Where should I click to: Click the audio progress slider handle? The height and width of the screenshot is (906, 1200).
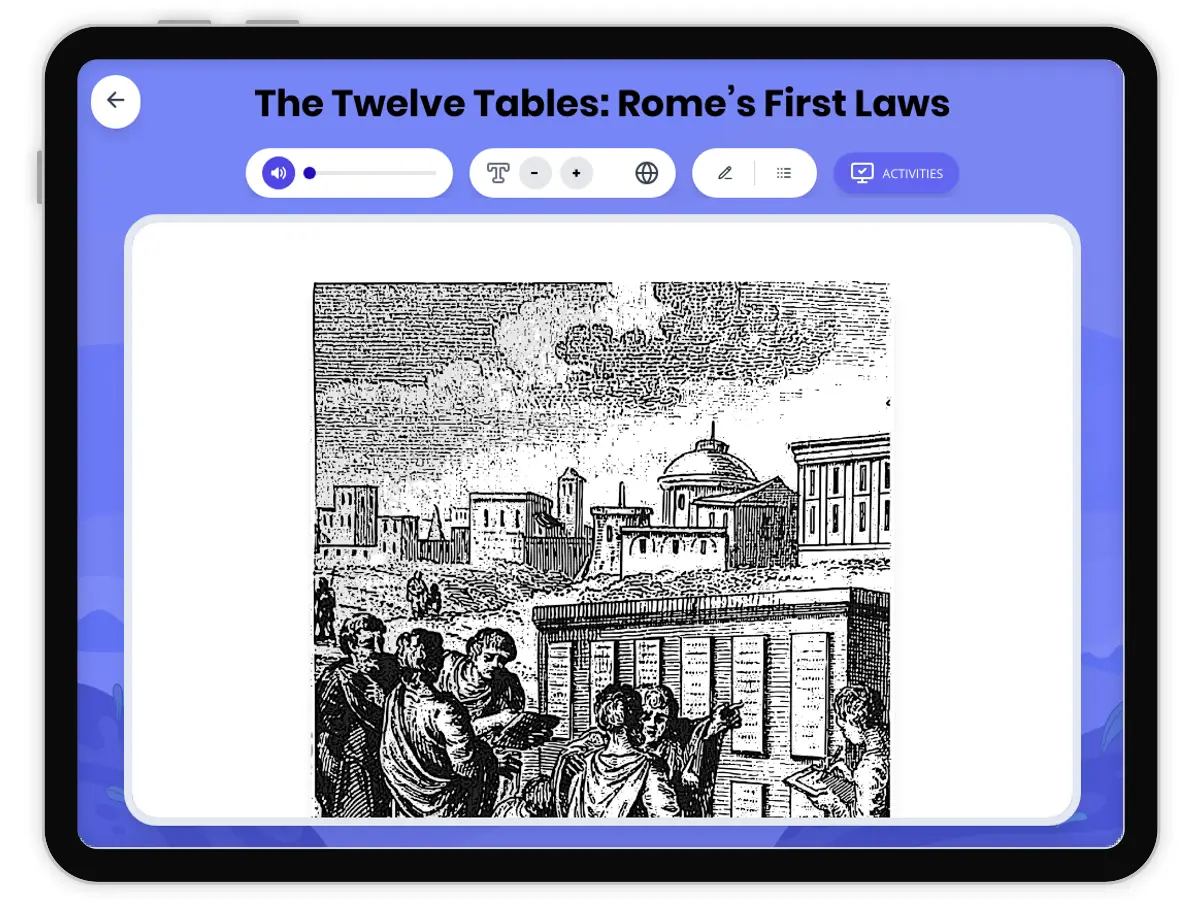[310, 173]
